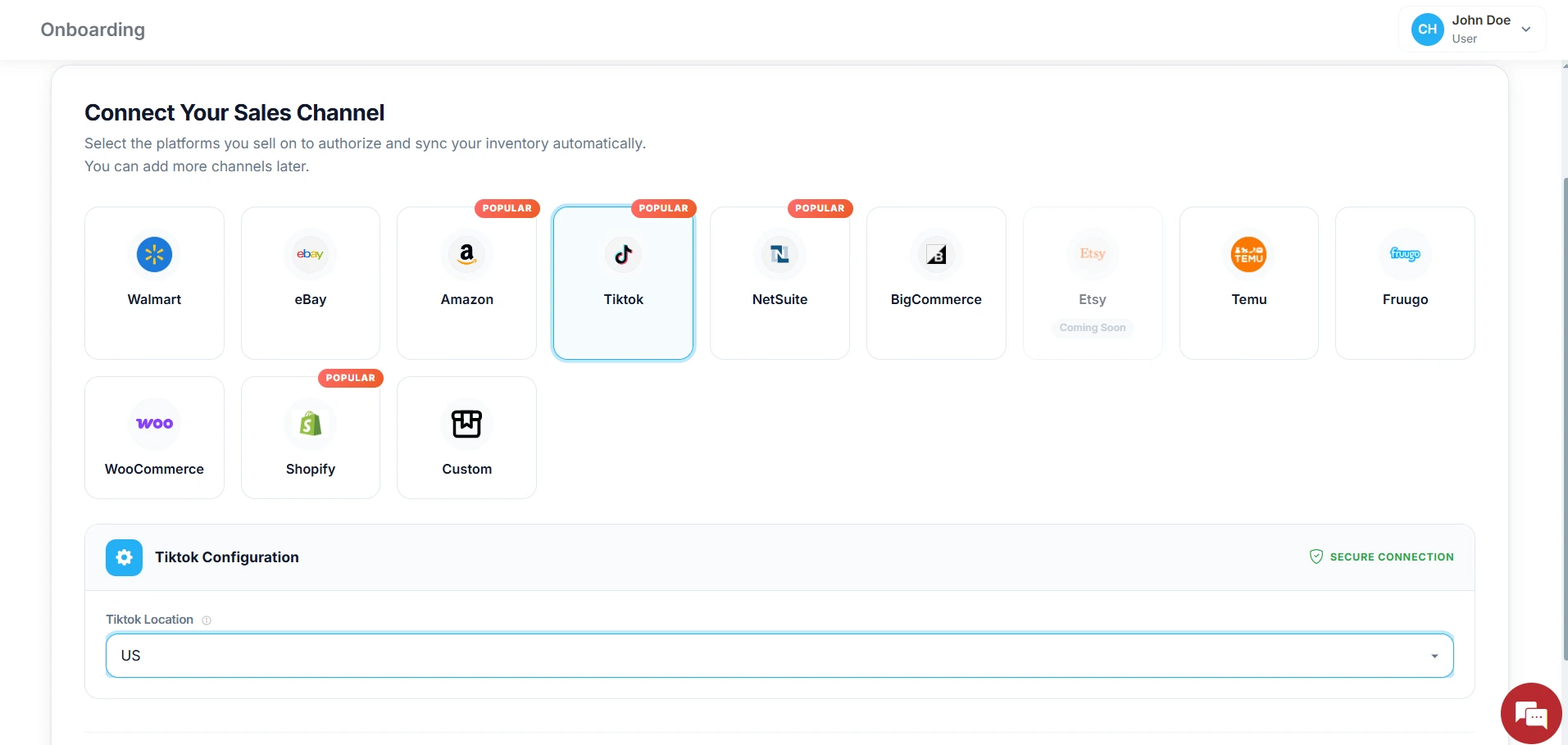Image resolution: width=1568 pixels, height=745 pixels.
Task: Click the WooCommerce label text
Action: (x=154, y=469)
